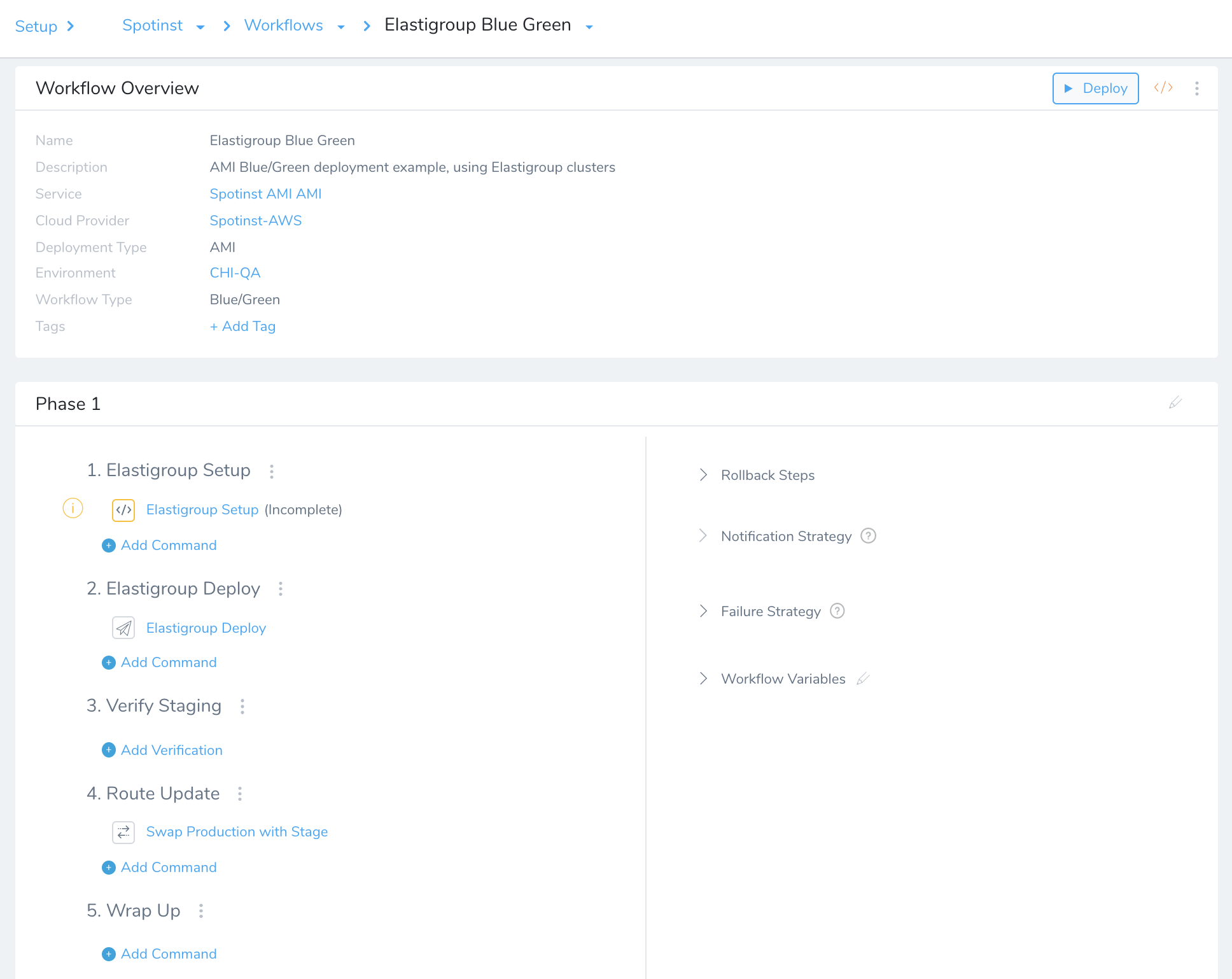This screenshot has width=1232, height=979.
Task: Click the Failure Strategy help icon
Action: [837, 611]
